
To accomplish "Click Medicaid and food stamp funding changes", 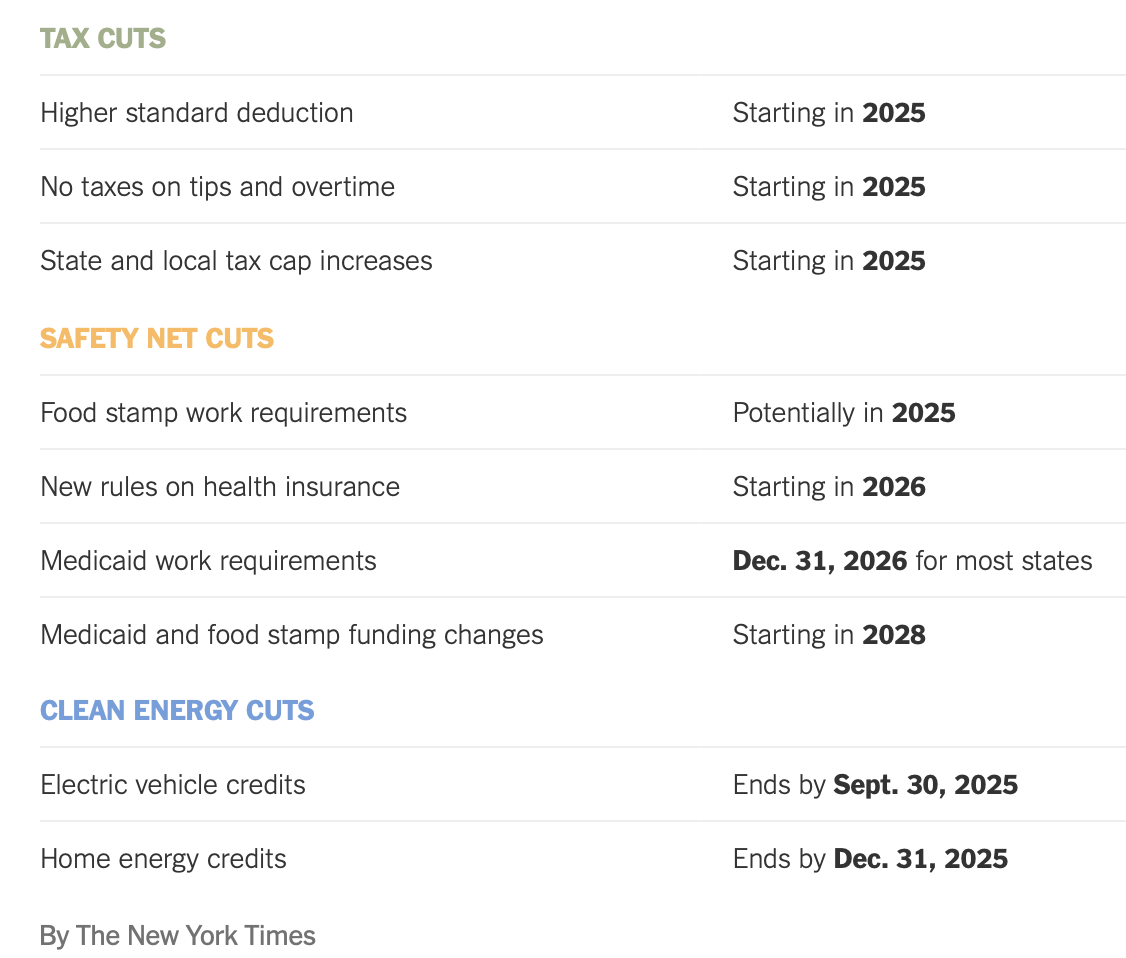I will 292,635.
